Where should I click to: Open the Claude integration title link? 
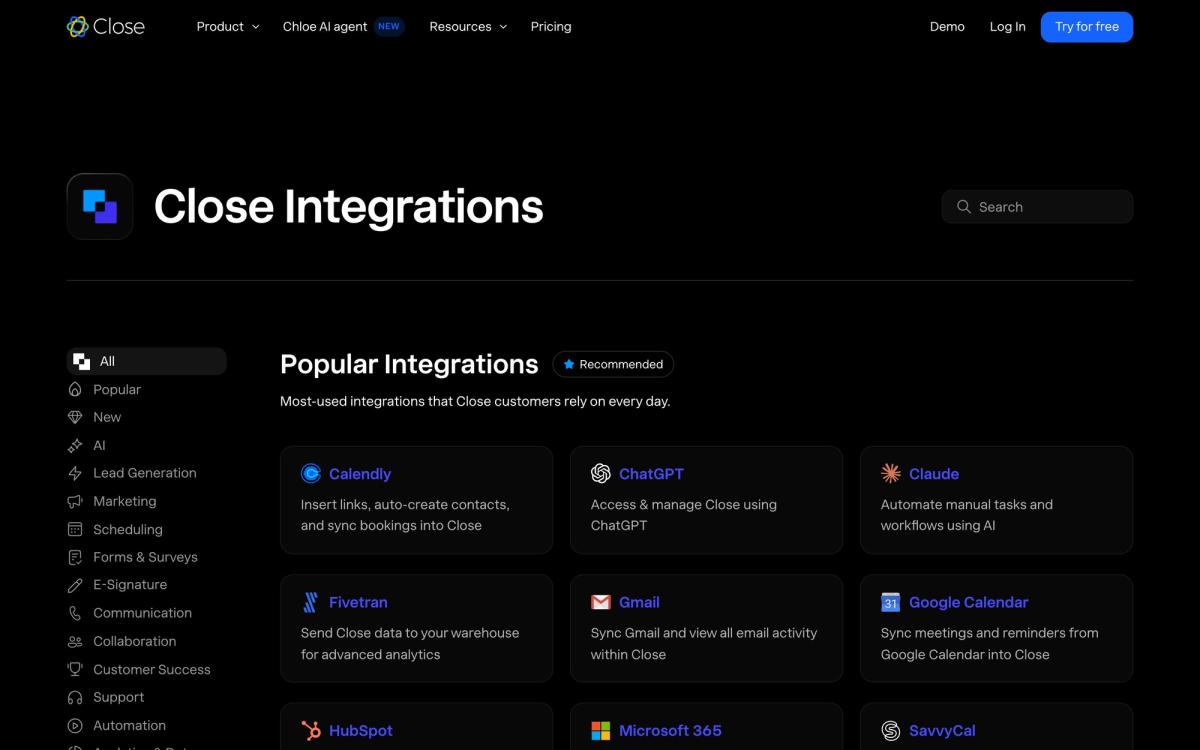pos(934,474)
